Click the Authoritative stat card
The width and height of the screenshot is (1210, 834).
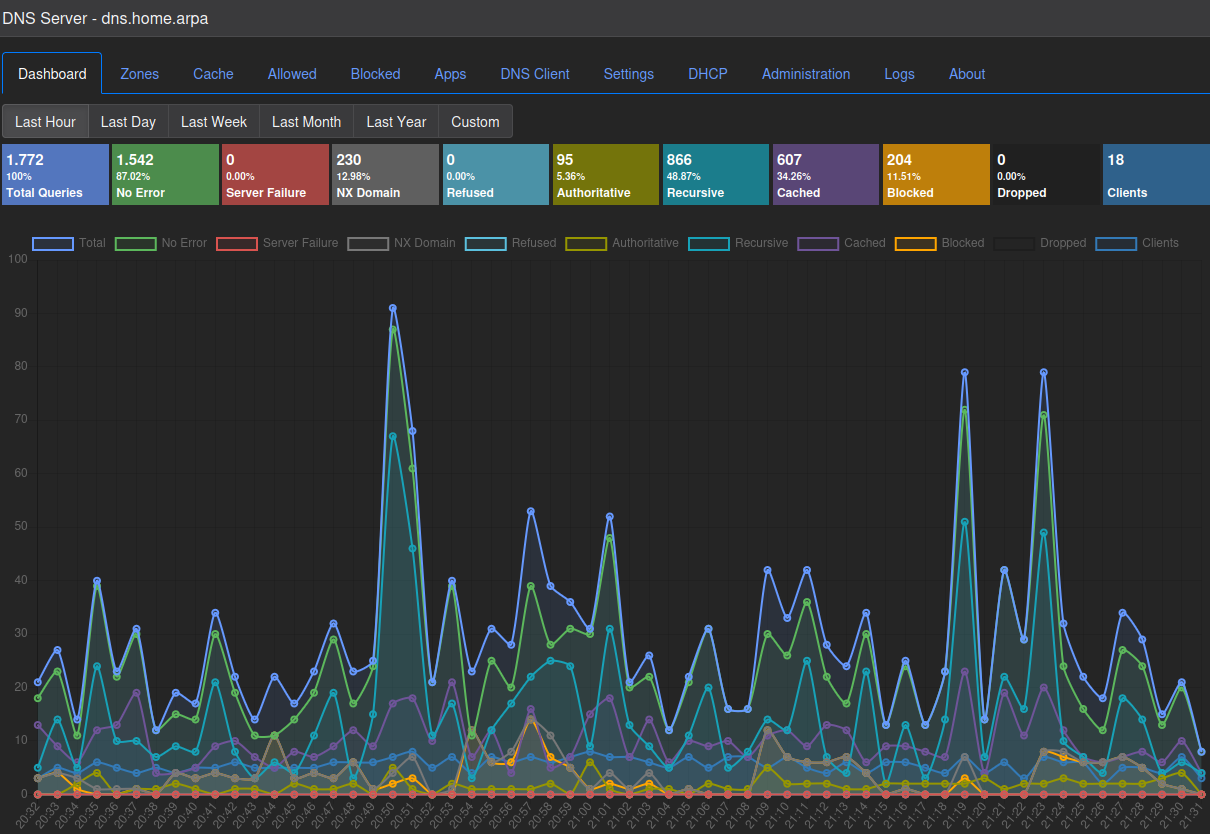click(606, 175)
